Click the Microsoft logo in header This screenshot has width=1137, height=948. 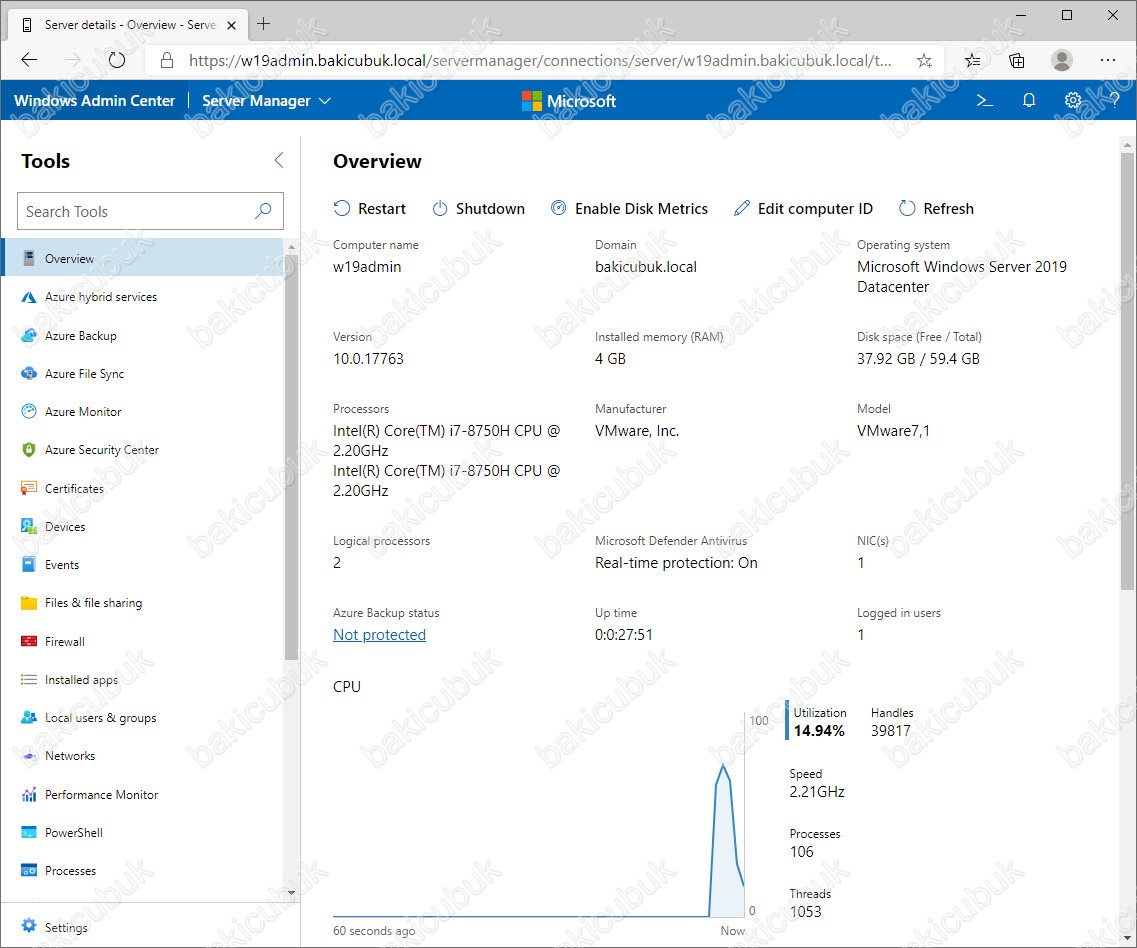[568, 101]
